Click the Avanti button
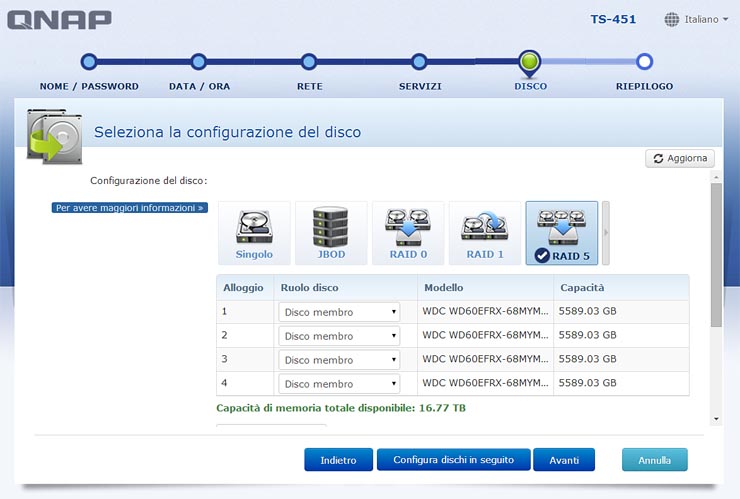This screenshot has height=499, width=740. pos(564,460)
